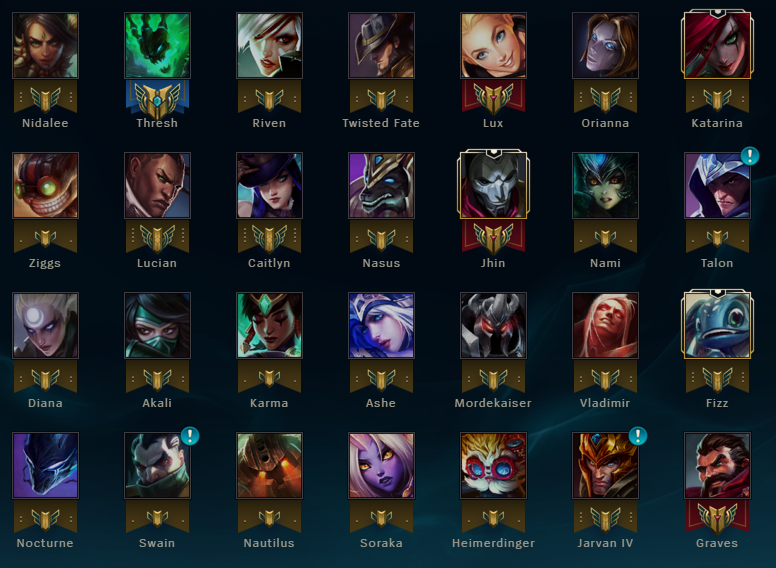776x568 pixels.
Task: Click the notification badge on Swain
Action: 190,436
